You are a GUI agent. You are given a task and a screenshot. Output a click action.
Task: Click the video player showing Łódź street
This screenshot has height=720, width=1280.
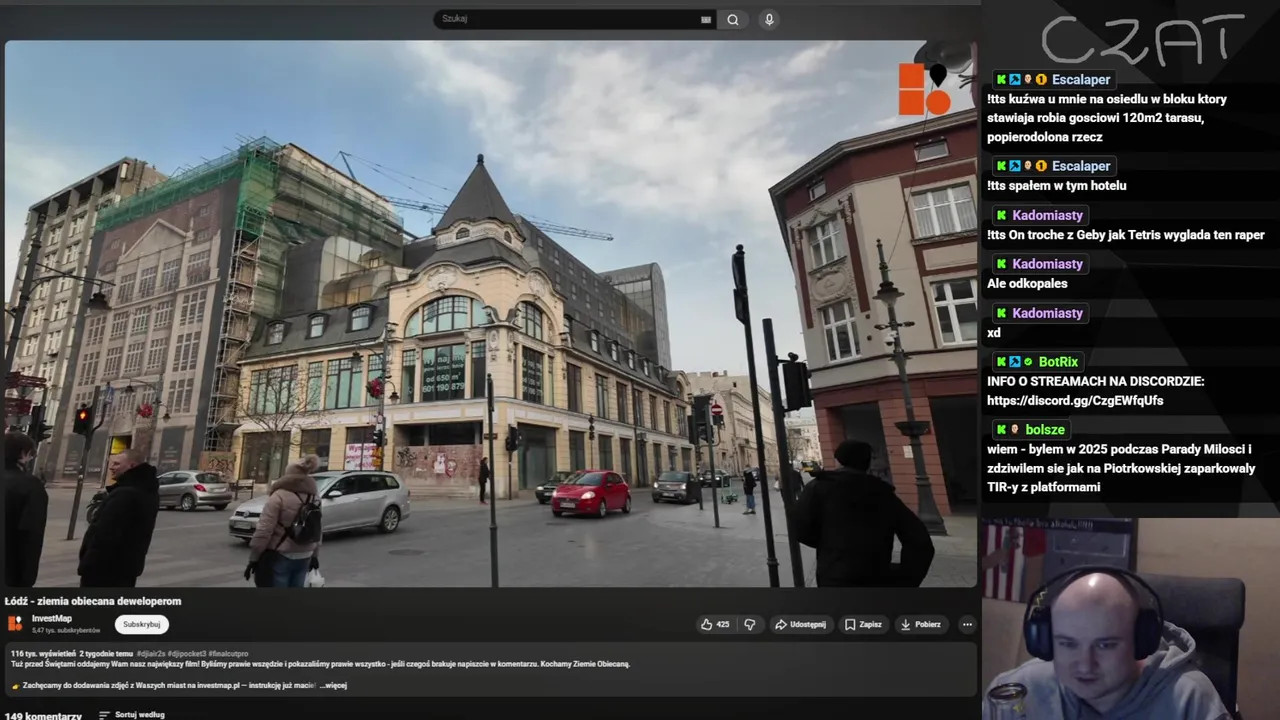[x=490, y=313]
